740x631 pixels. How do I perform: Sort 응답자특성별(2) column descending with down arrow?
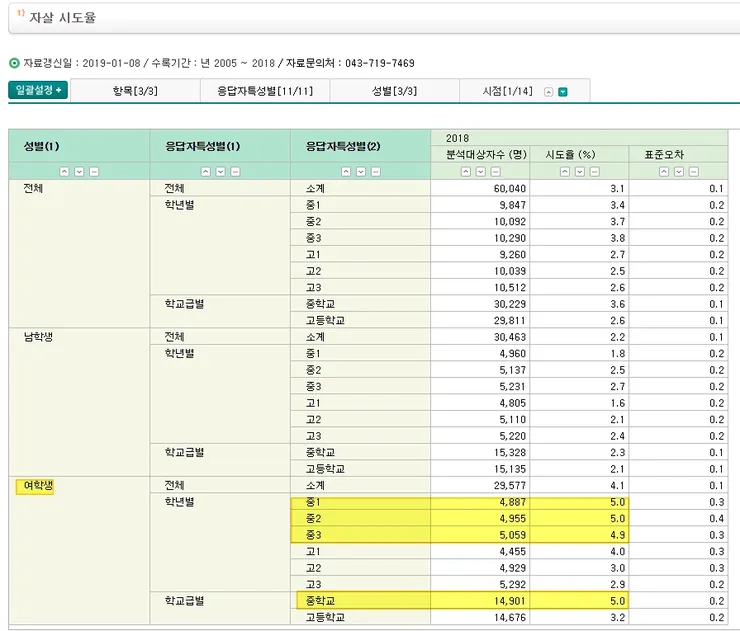361,172
